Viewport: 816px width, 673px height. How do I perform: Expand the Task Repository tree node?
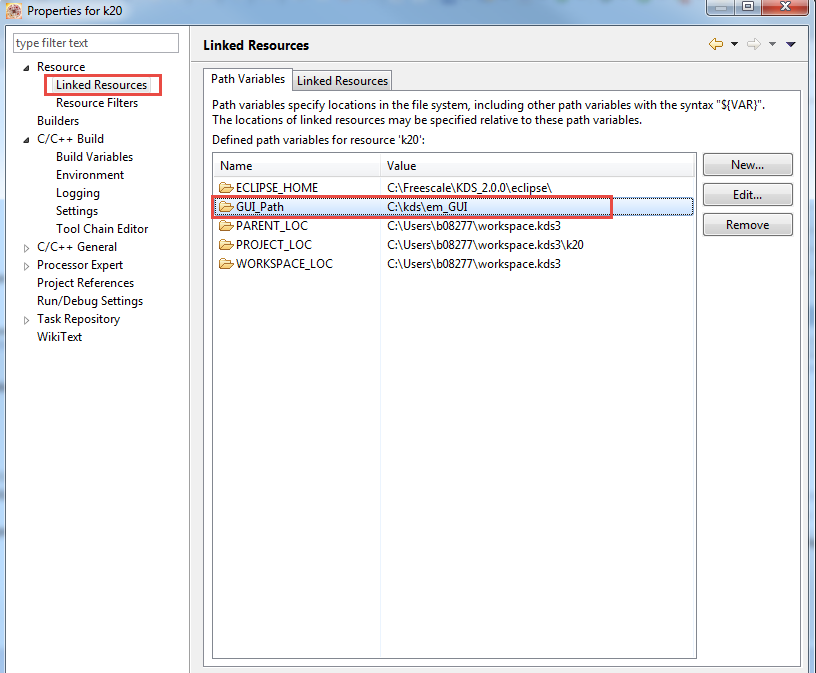[x=26, y=320]
